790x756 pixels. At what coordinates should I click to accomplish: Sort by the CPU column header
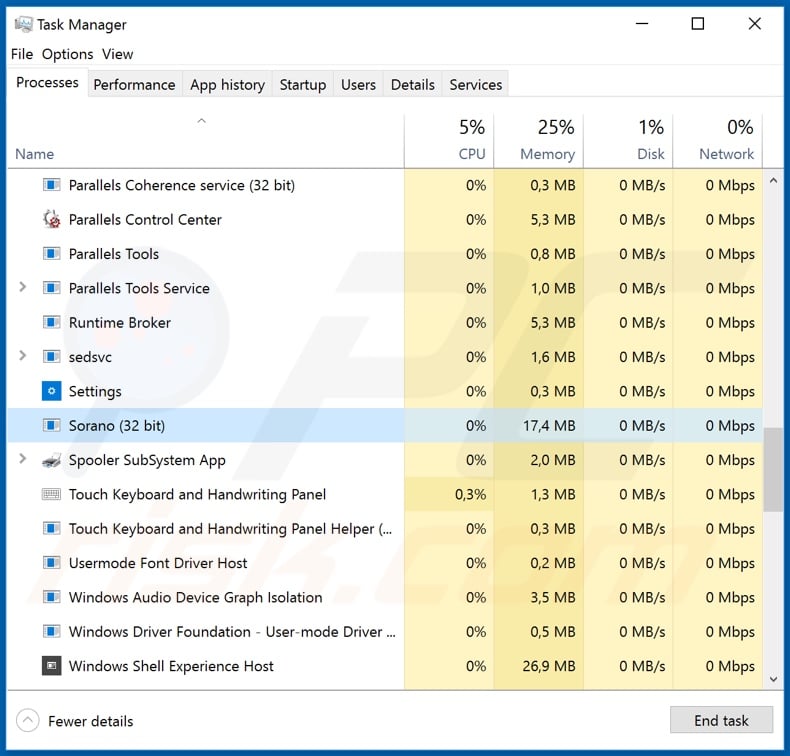(x=449, y=141)
